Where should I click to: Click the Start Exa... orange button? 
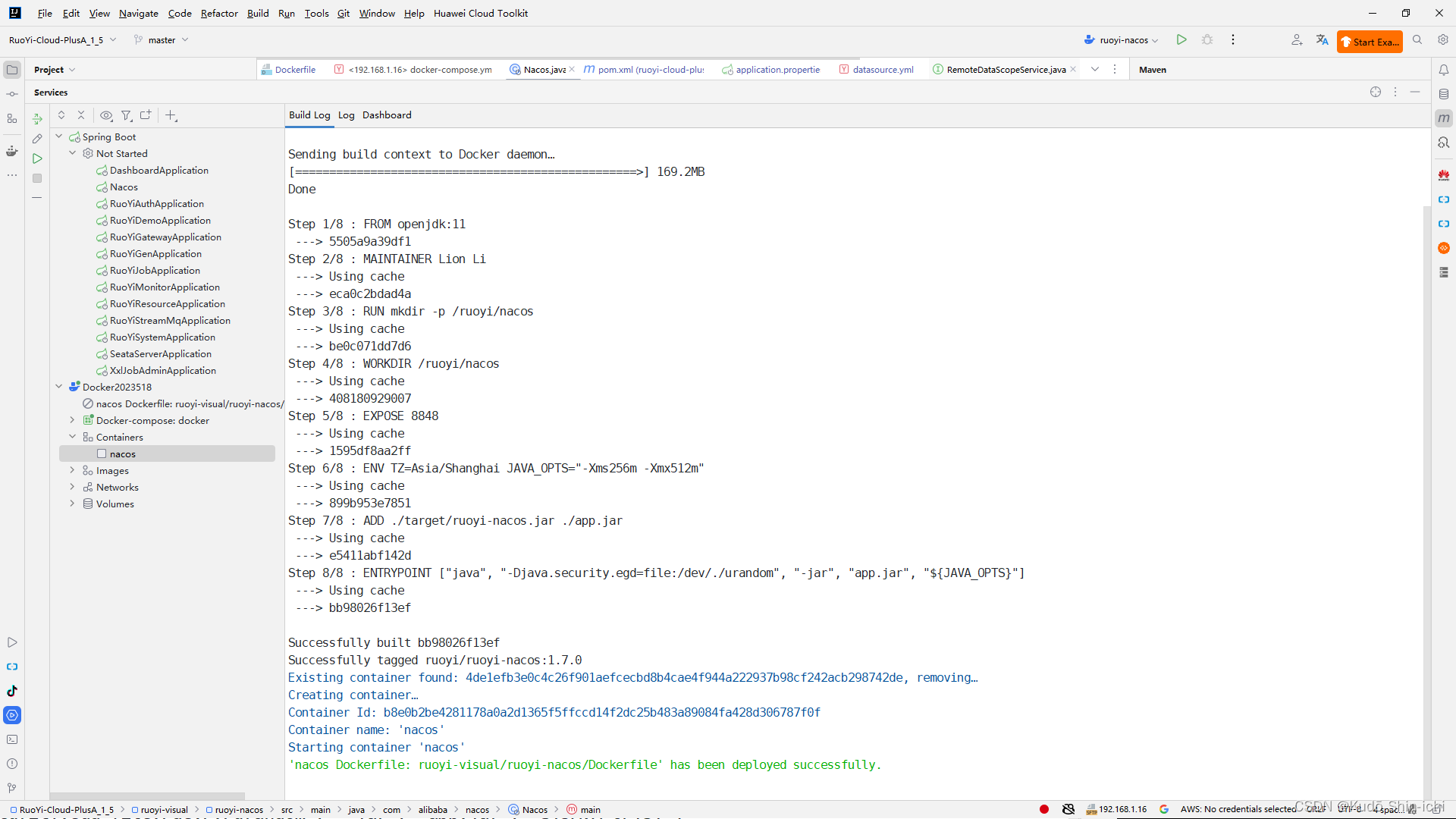1370,42
